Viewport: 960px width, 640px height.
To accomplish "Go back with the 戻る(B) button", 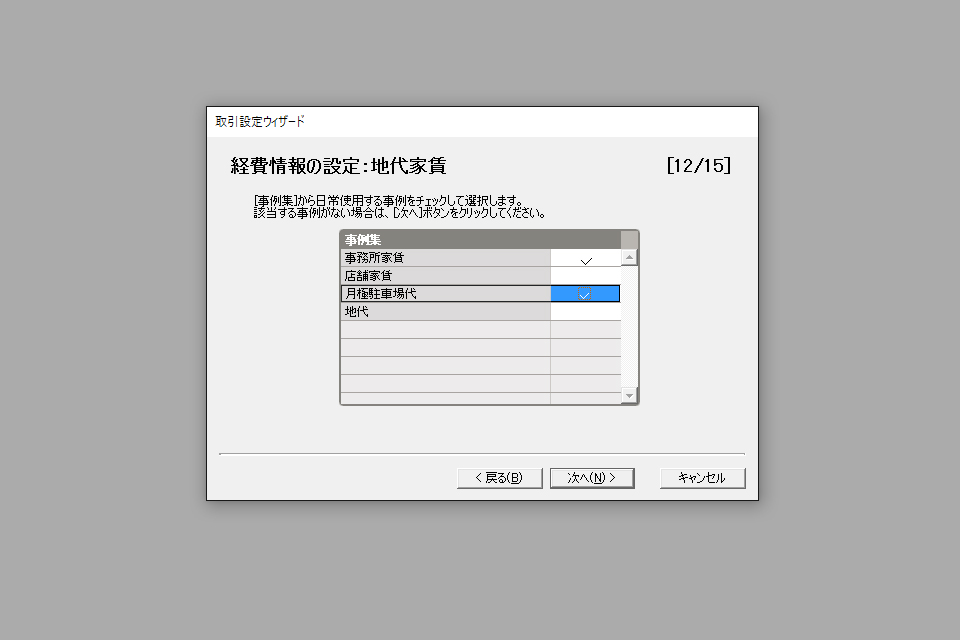I will pyautogui.click(x=500, y=478).
